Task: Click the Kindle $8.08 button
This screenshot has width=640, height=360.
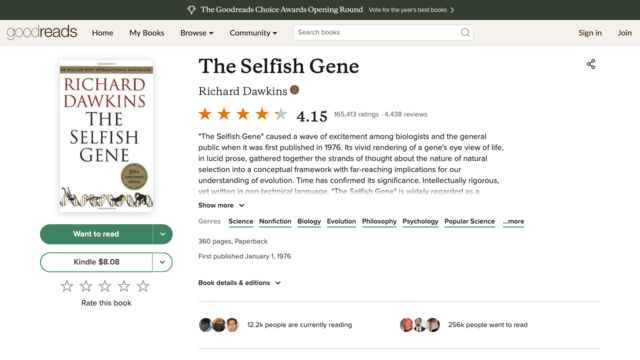Action: click(96, 262)
